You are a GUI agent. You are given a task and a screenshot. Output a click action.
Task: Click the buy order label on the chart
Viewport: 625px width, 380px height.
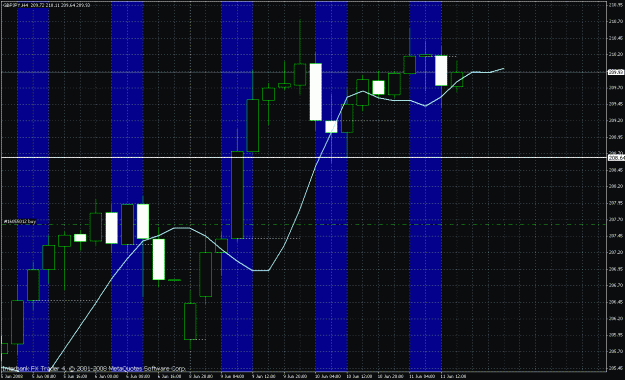[x=20, y=221]
